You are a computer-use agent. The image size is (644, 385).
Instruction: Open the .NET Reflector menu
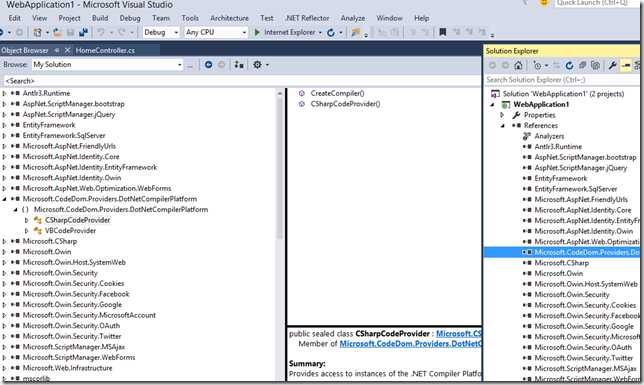[307, 18]
